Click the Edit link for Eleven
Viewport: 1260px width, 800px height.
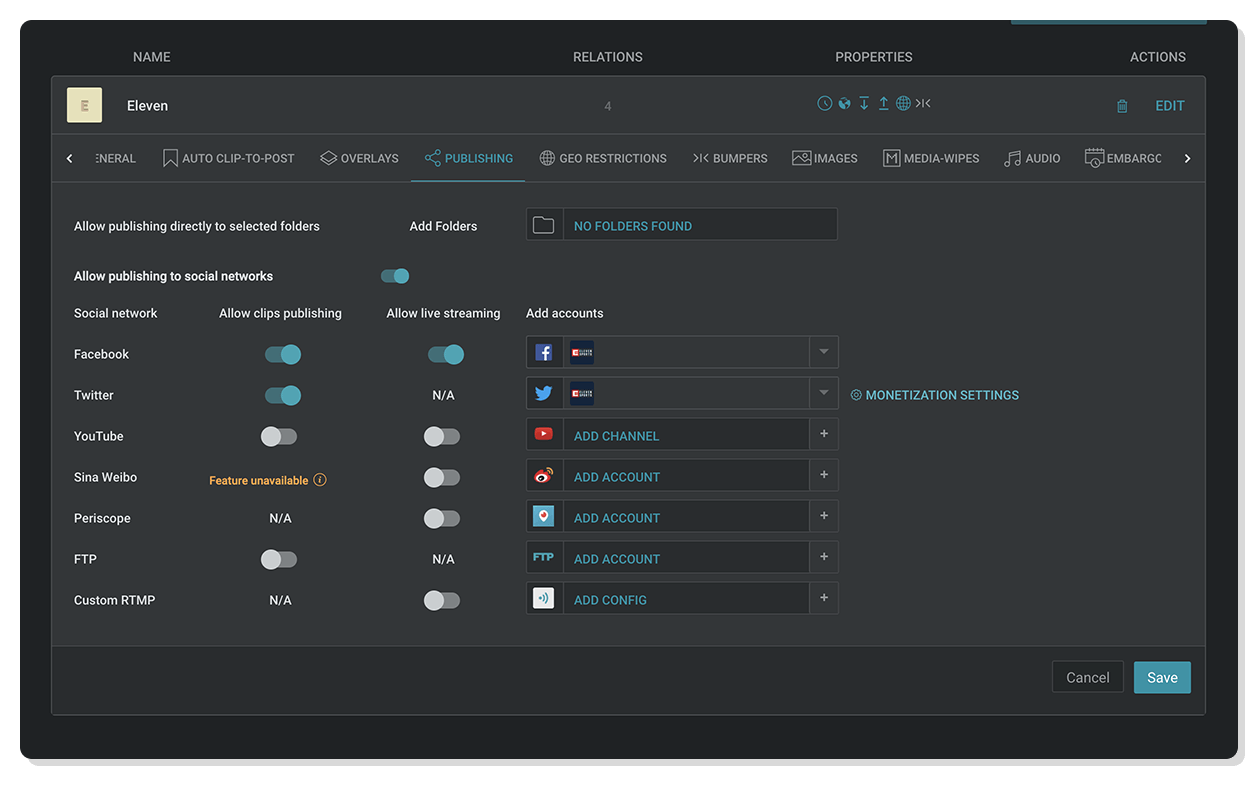click(1170, 106)
